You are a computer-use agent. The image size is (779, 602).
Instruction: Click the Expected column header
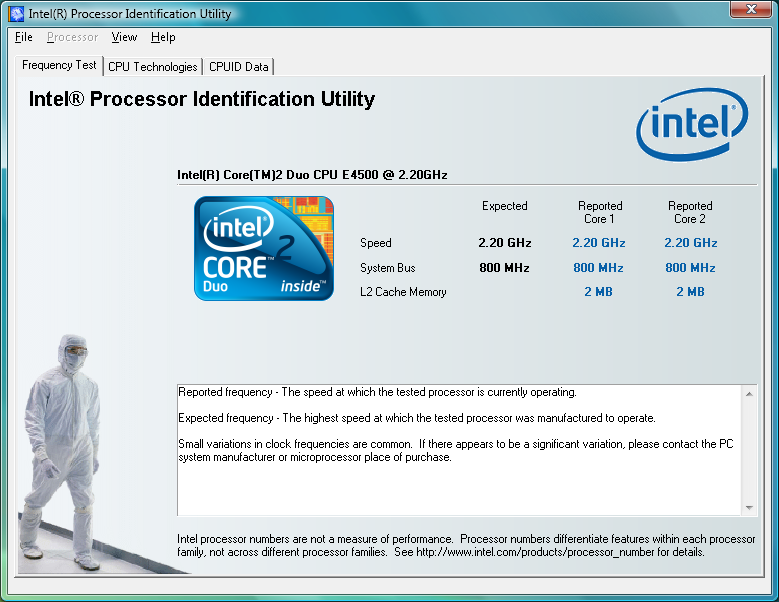pyautogui.click(x=505, y=206)
